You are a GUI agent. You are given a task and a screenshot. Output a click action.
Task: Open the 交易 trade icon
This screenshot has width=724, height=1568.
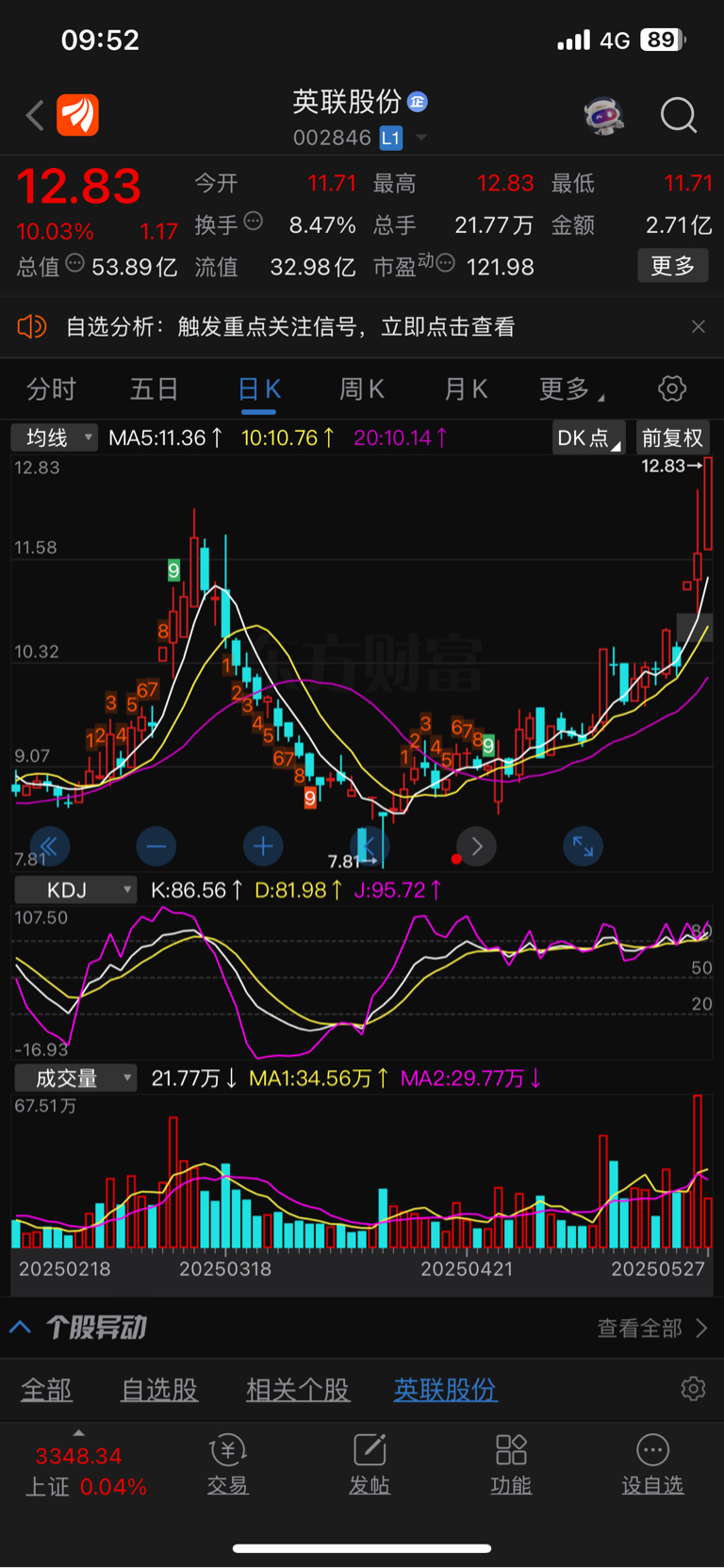click(x=228, y=1464)
